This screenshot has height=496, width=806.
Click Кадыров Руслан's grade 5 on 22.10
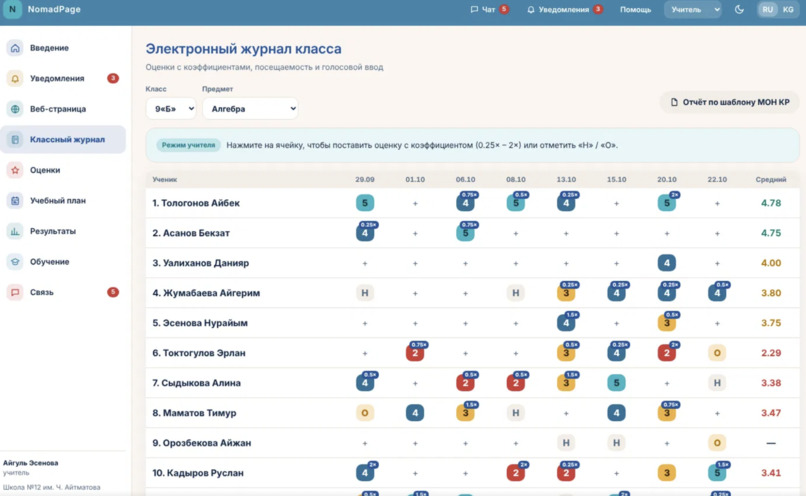tap(717, 472)
